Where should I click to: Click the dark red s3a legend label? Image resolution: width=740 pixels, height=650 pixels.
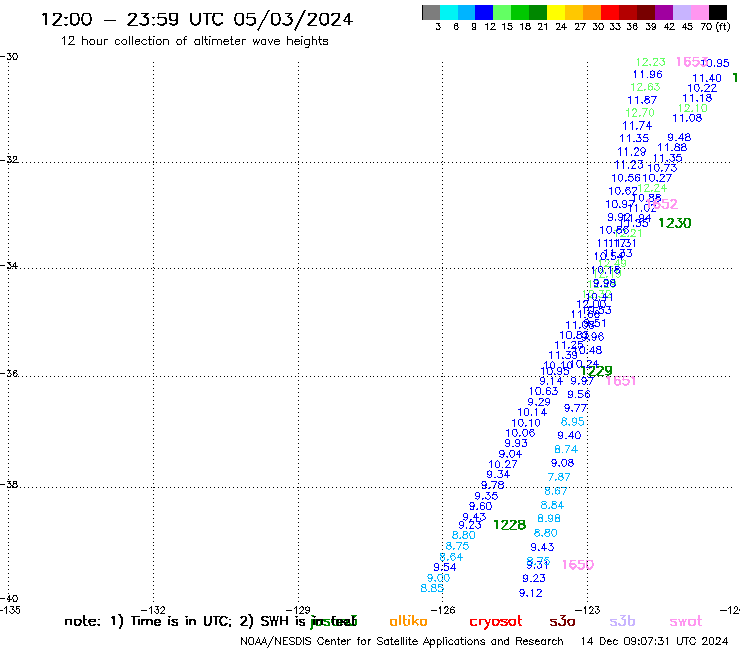562,621
